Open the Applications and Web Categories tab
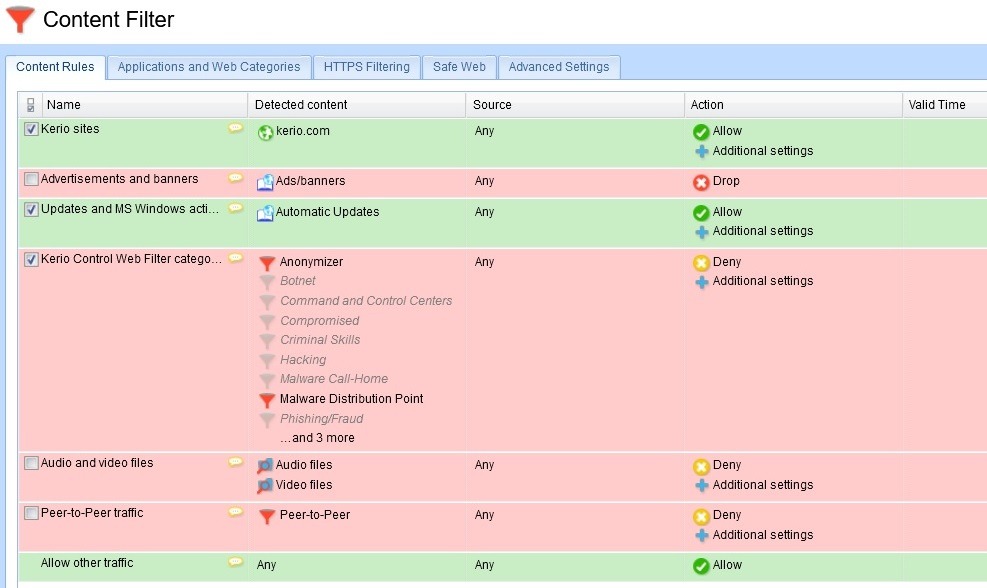The height and width of the screenshot is (588, 987). [209, 67]
